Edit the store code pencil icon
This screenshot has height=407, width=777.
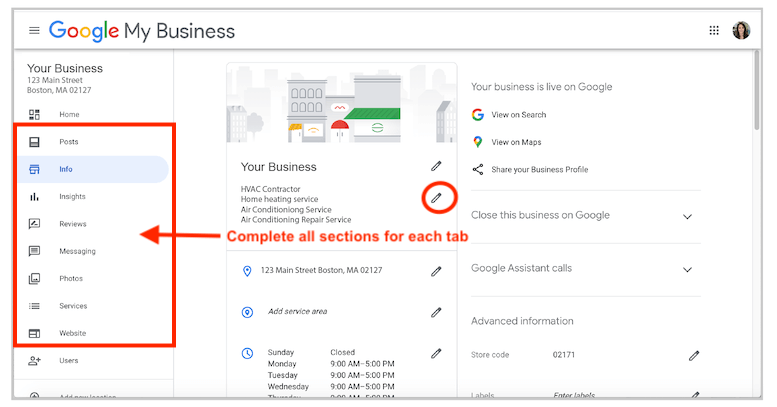pos(694,355)
